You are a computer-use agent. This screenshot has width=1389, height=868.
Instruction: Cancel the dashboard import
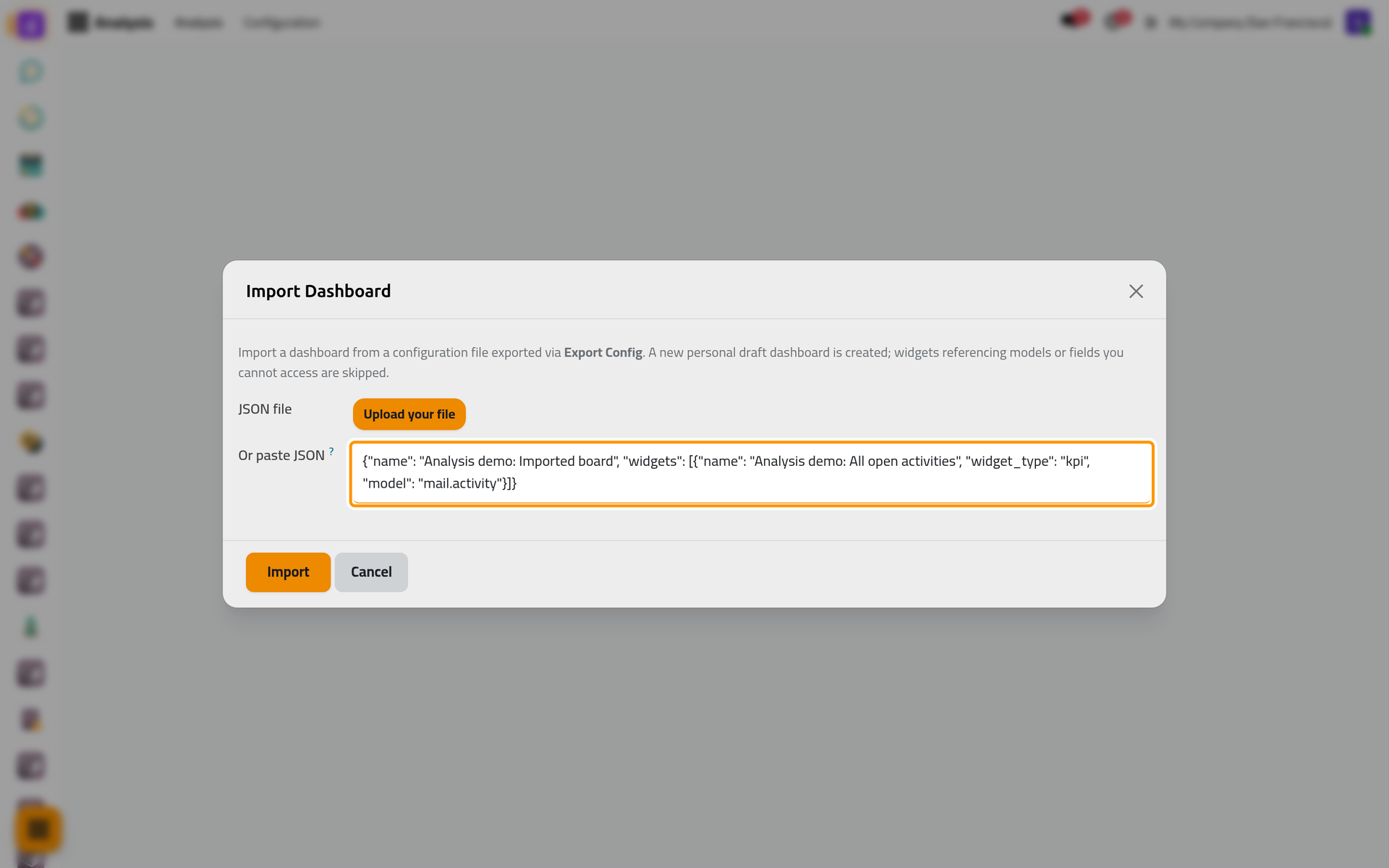click(x=371, y=572)
